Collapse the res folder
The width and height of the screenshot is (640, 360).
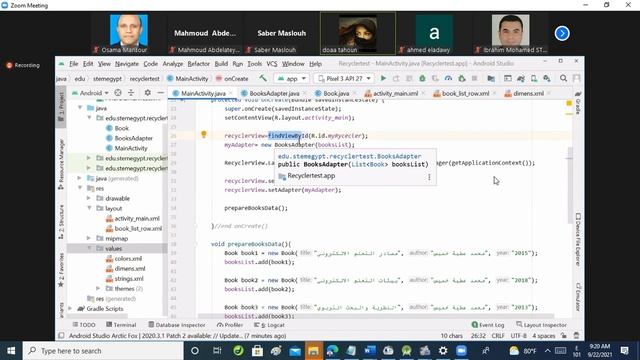(x=80, y=188)
